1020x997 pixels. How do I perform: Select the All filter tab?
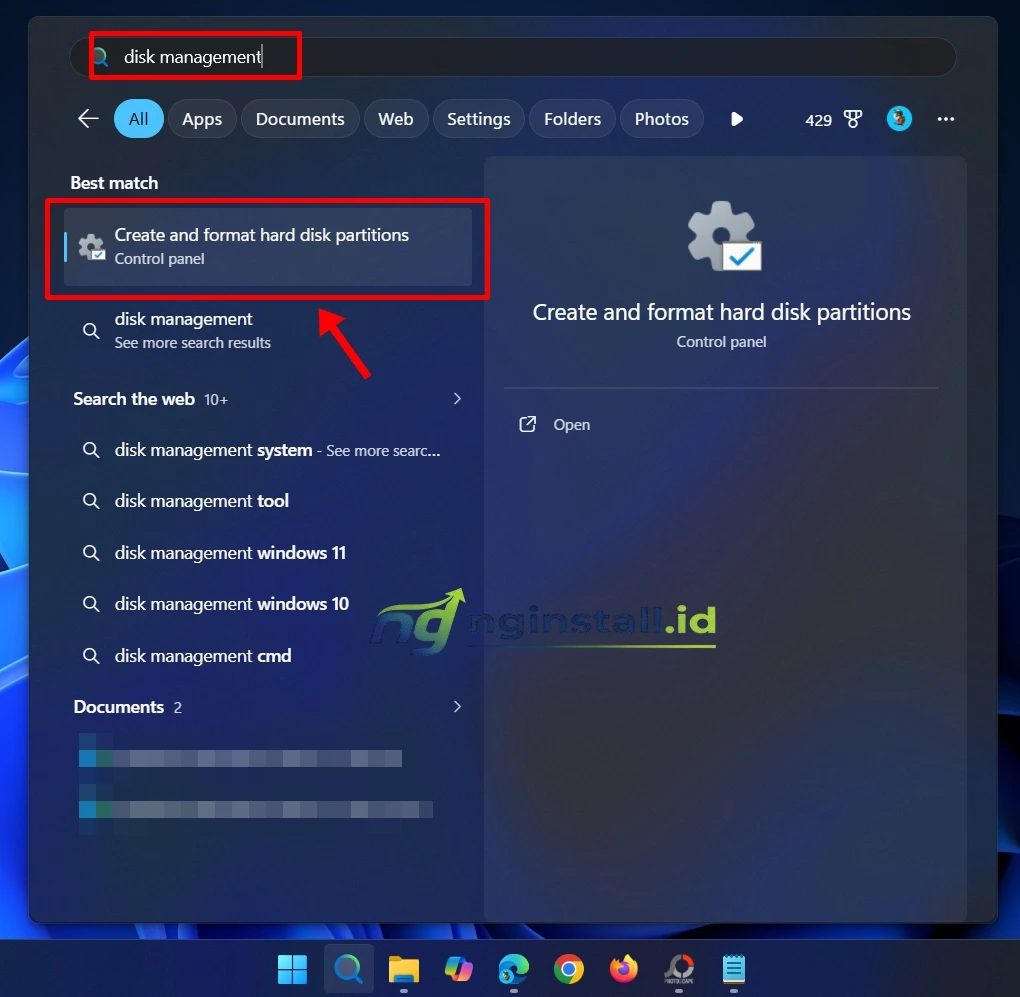pyautogui.click(x=139, y=118)
